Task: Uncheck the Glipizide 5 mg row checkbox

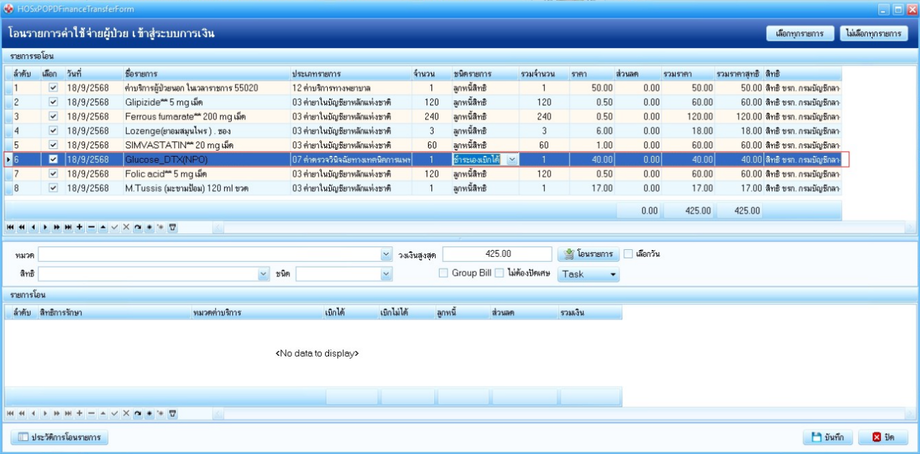Action: 53,101
